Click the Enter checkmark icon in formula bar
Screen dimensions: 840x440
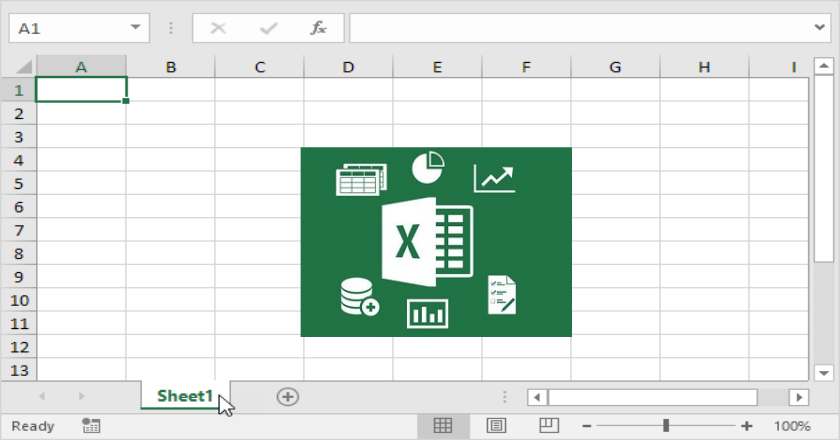point(268,28)
